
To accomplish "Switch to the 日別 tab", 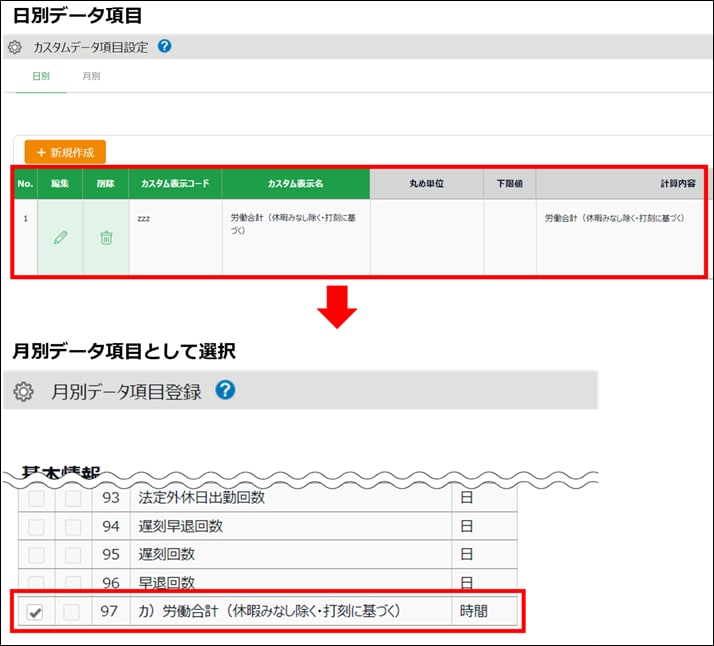I will coord(41,76).
